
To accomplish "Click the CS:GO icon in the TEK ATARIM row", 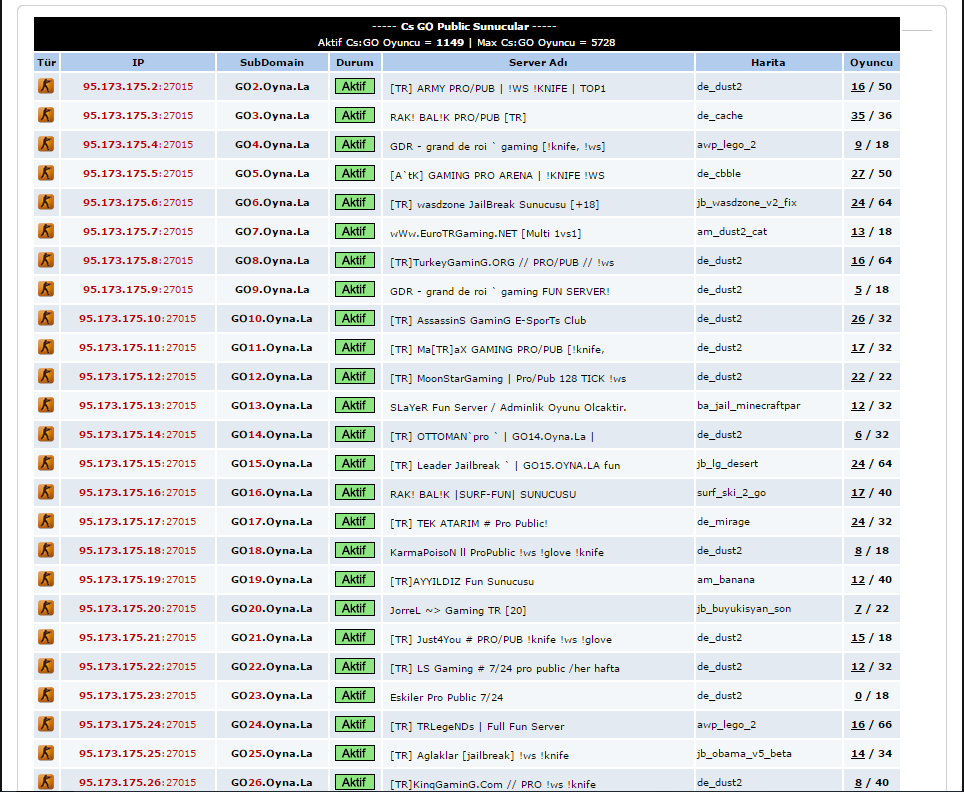I will pos(46,521).
